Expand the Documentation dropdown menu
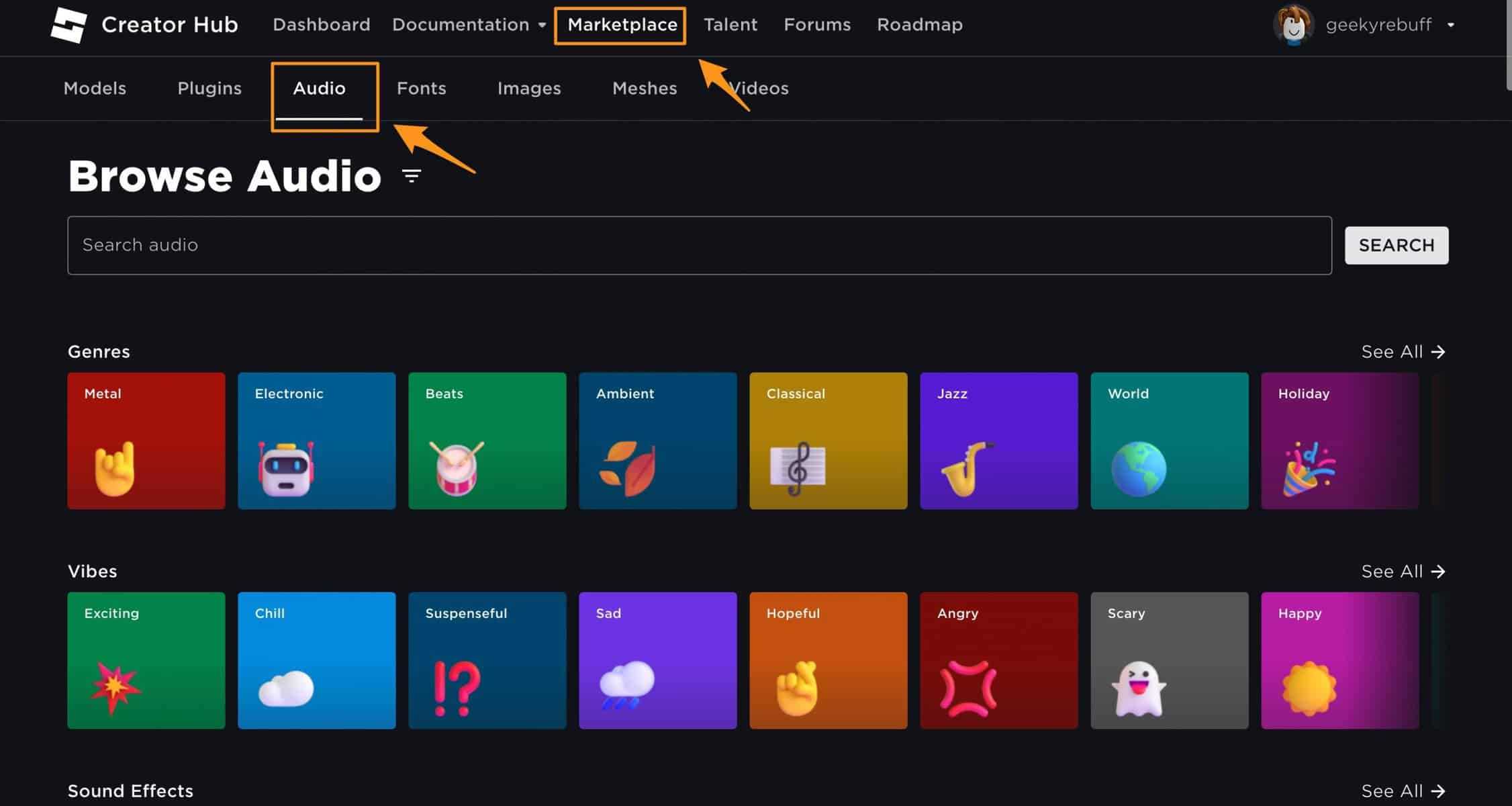Image resolution: width=1512 pixels, height=806 pixels. 469,25
